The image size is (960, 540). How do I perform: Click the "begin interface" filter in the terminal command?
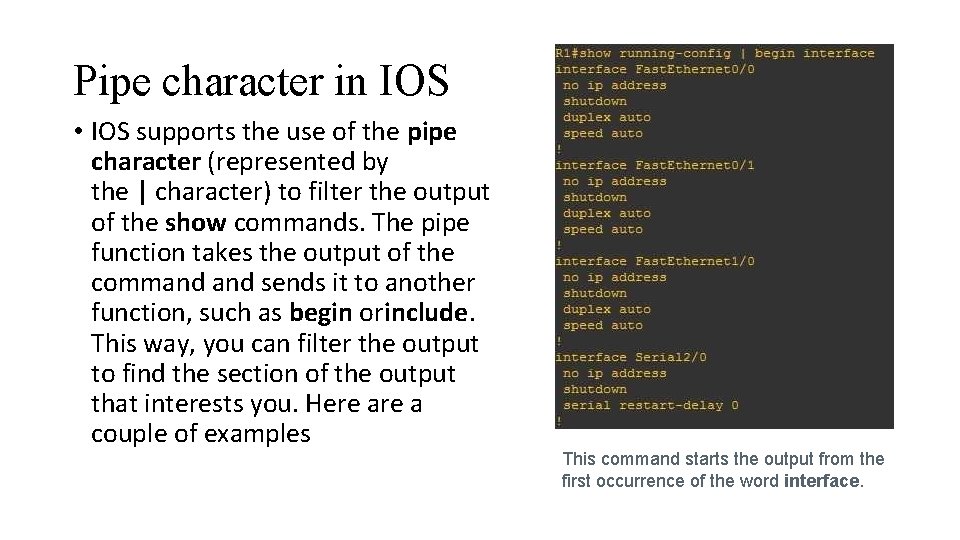(814, 54)
